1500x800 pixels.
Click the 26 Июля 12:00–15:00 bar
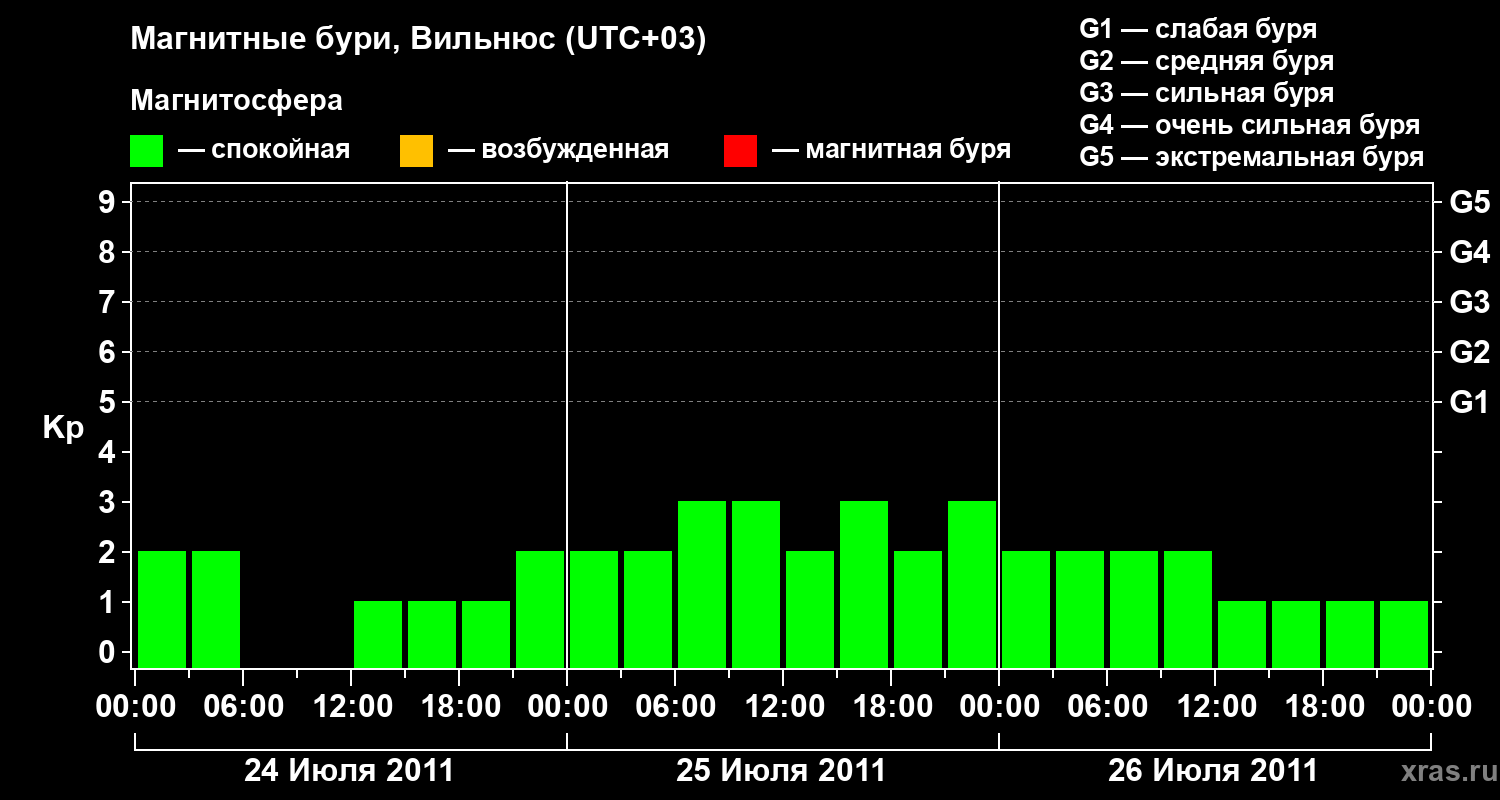tap(1242, 634)
